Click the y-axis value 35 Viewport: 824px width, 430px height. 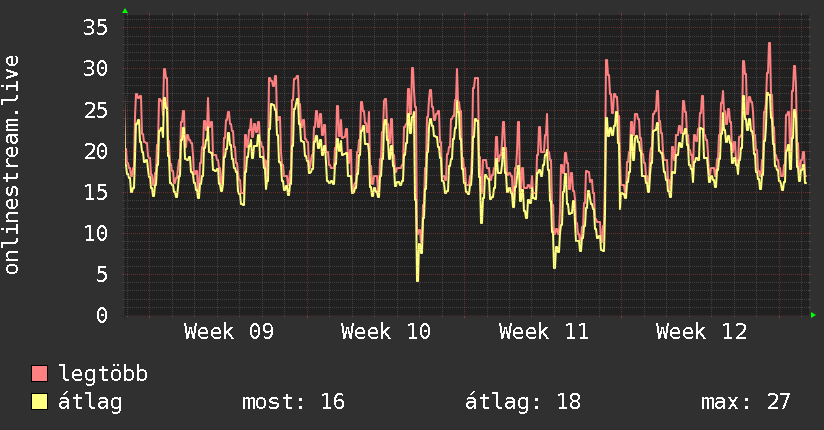coord(96,27)
